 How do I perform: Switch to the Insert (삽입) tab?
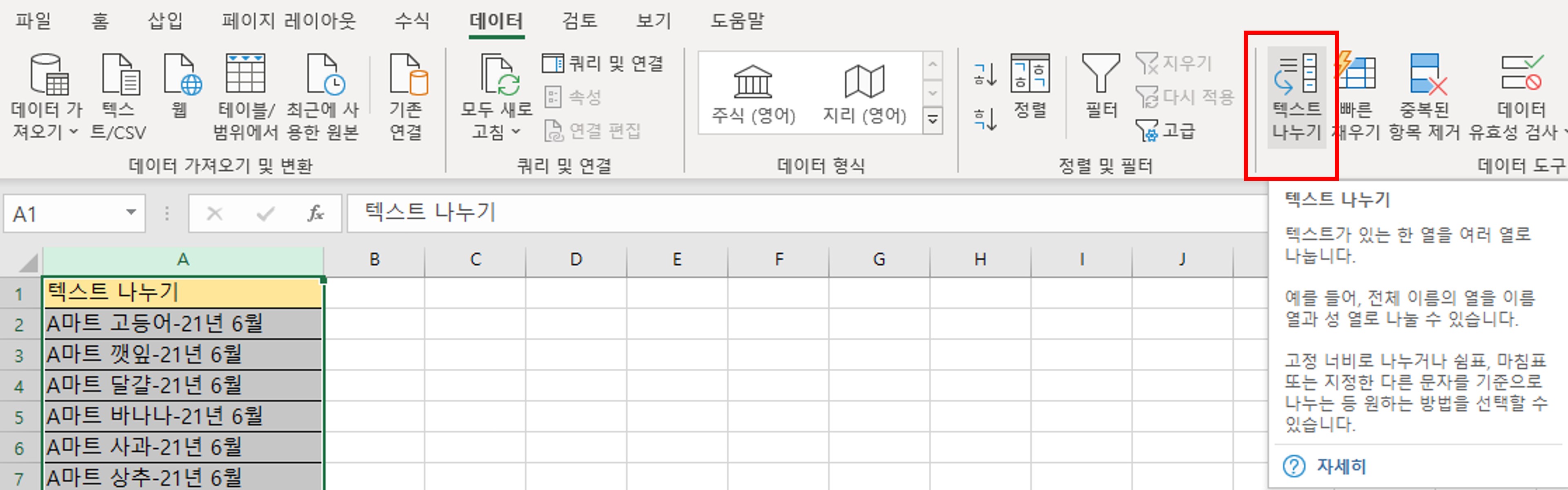click(165, 21)
